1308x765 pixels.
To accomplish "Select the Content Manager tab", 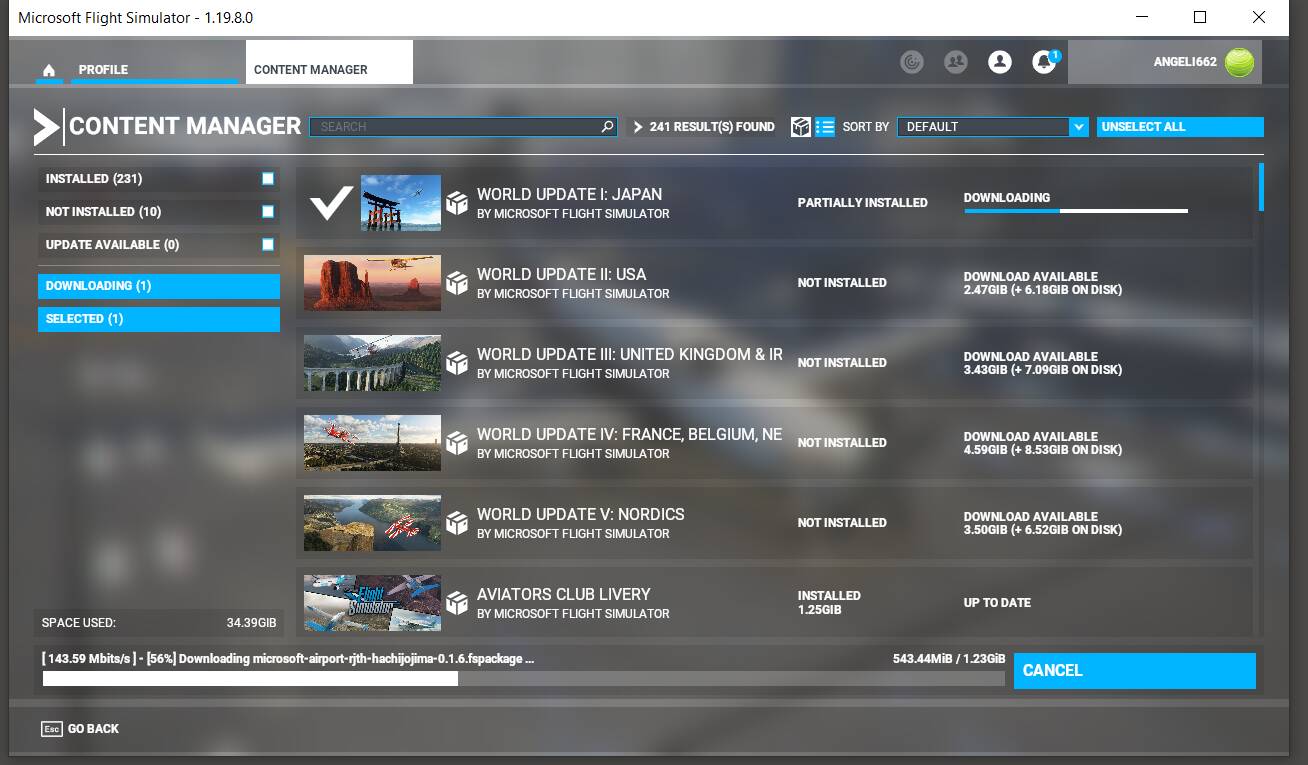I will click(x=311, y=70).
